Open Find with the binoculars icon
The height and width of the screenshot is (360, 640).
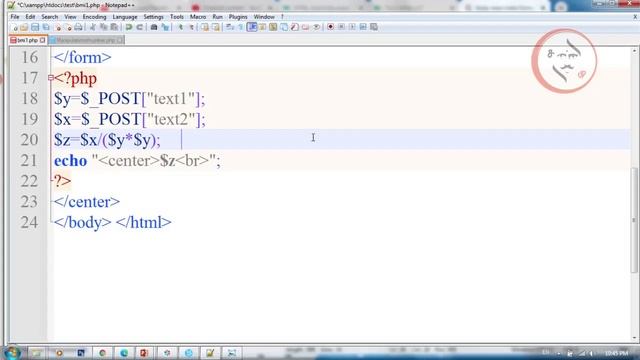click(x=154, y=27)
